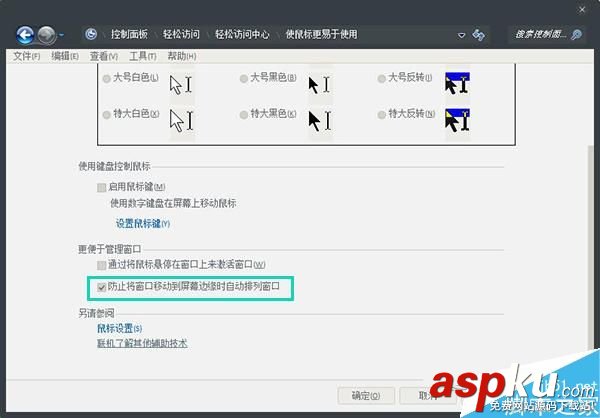Open the 编辑(E) menu
Viewport: 600px width, 418px height.
pyautogui.click(x=65, y=56)
